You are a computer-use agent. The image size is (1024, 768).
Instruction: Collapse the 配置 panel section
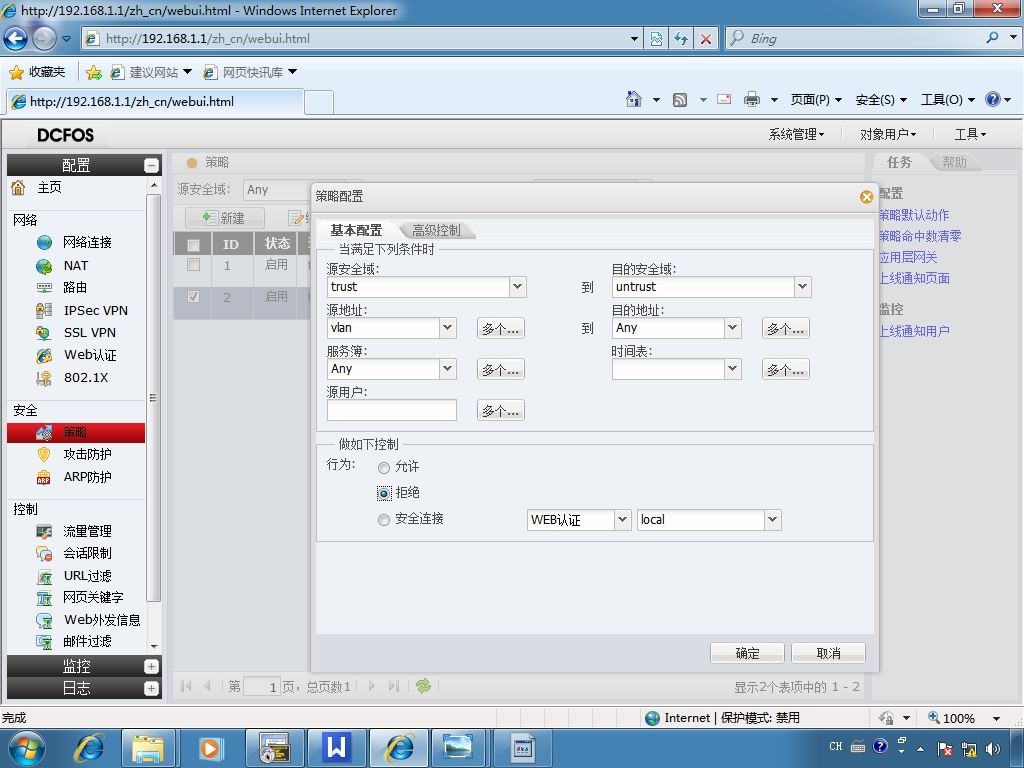click(151, 166)
